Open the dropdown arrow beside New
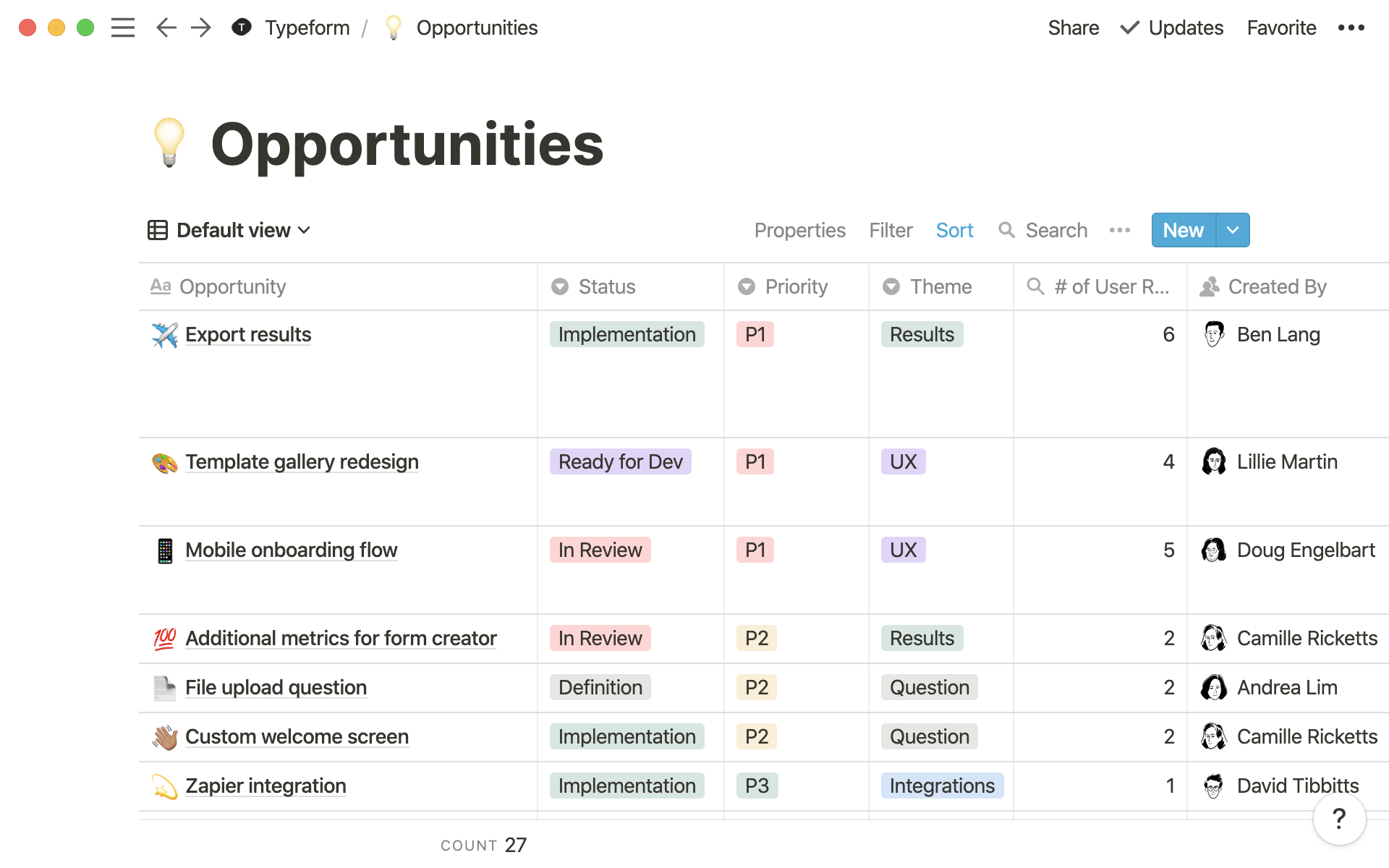 1233,230
